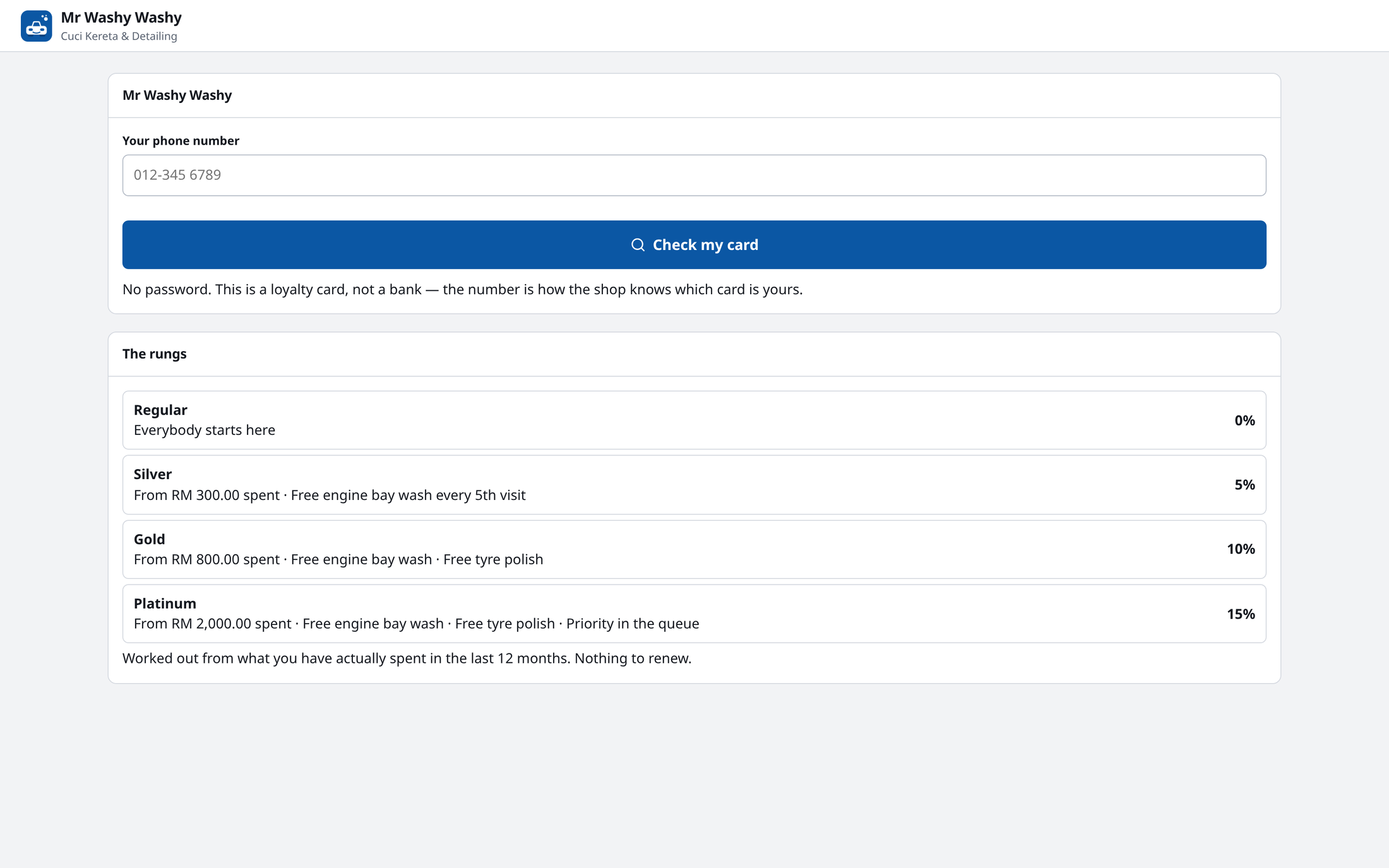Image resolution: width=1389 pixels, height=868 pixels.
Task: Click the Your phone number label
Action: coord(181,141)
